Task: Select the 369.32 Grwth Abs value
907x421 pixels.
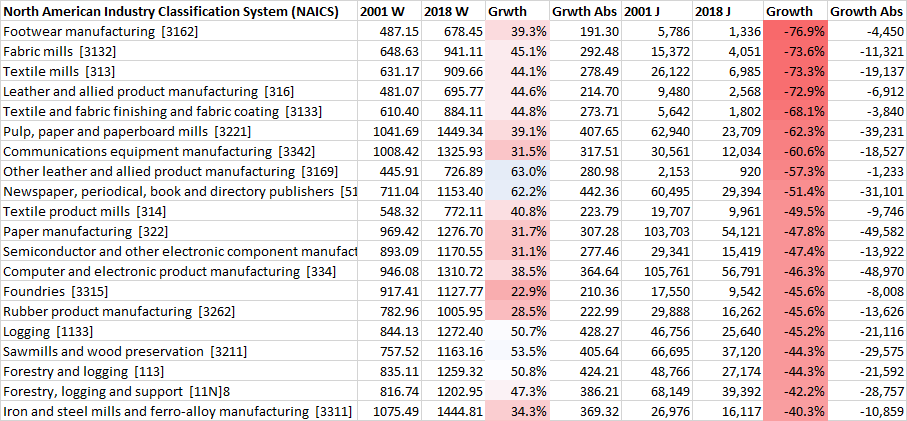Action: 586,411
